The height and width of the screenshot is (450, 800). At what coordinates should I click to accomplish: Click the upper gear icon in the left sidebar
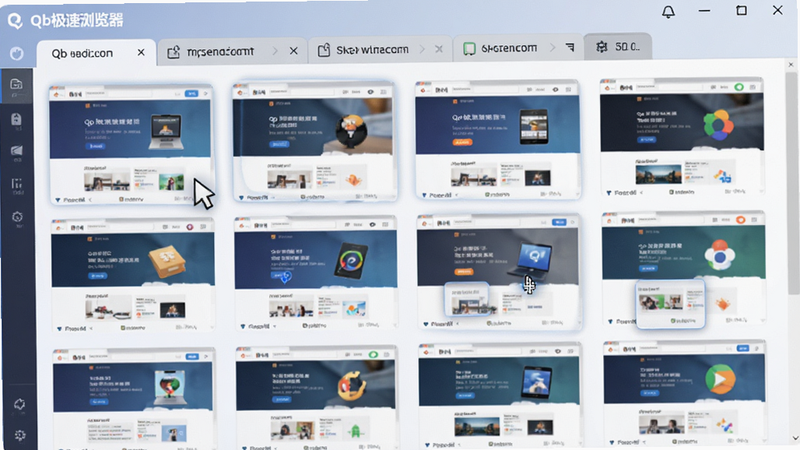click(x=17, y=217)
